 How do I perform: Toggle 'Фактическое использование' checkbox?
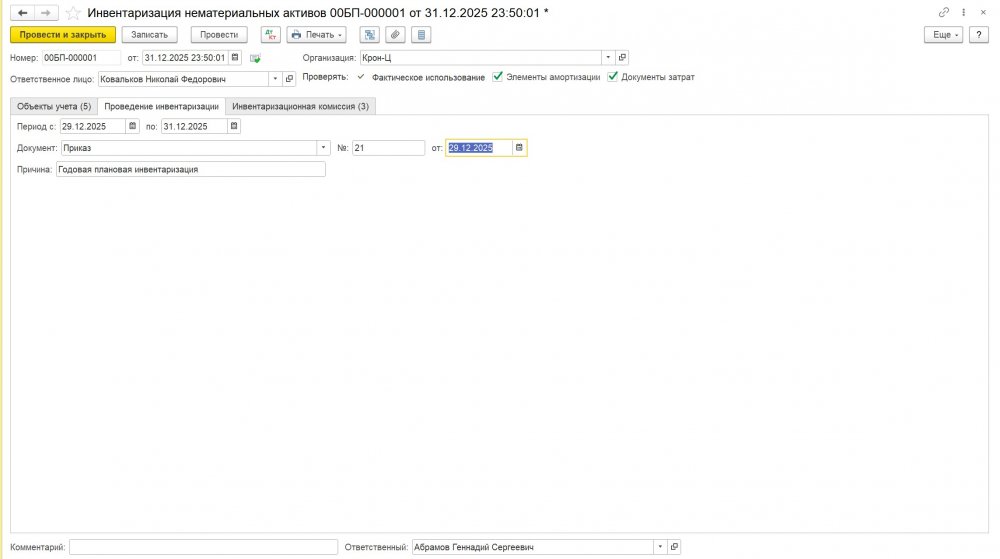tap(361, 77)
